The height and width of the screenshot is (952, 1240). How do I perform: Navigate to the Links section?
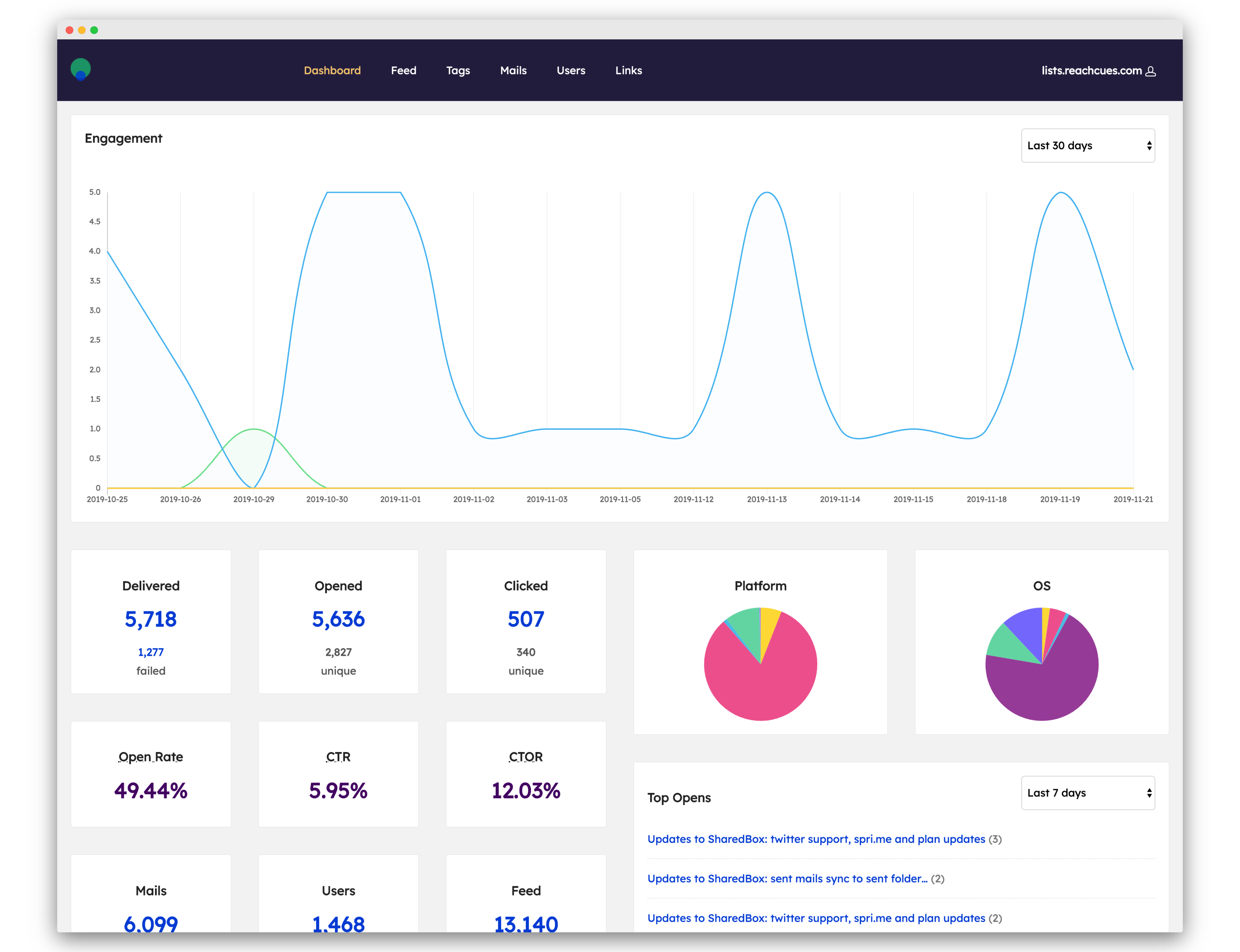628,70
